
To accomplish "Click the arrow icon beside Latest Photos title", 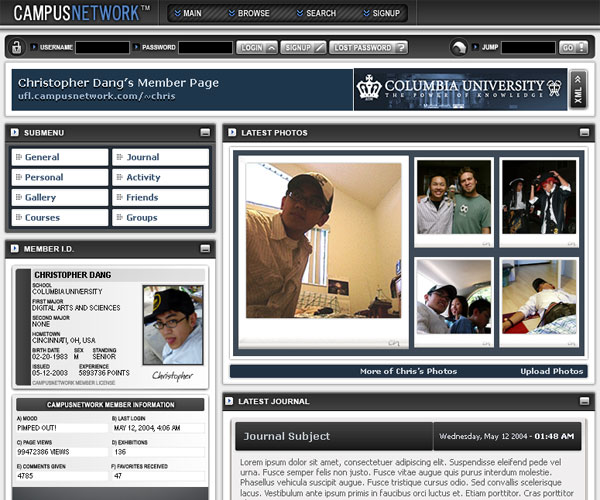I will point(229,132).
